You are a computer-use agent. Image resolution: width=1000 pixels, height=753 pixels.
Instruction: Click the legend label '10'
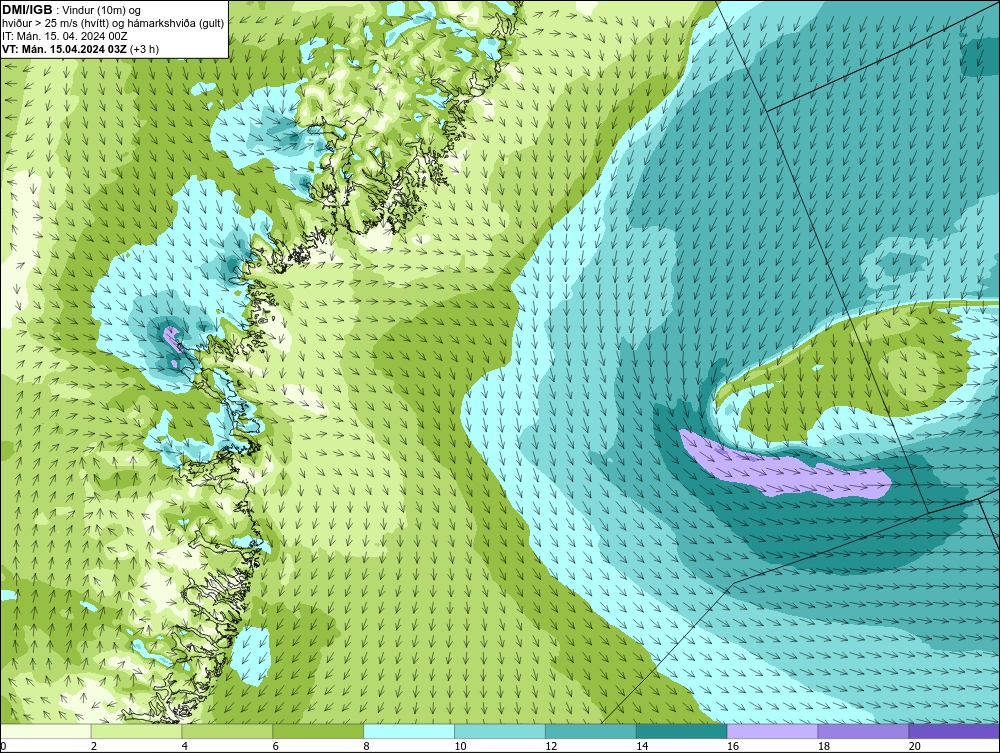coord(460,746)
